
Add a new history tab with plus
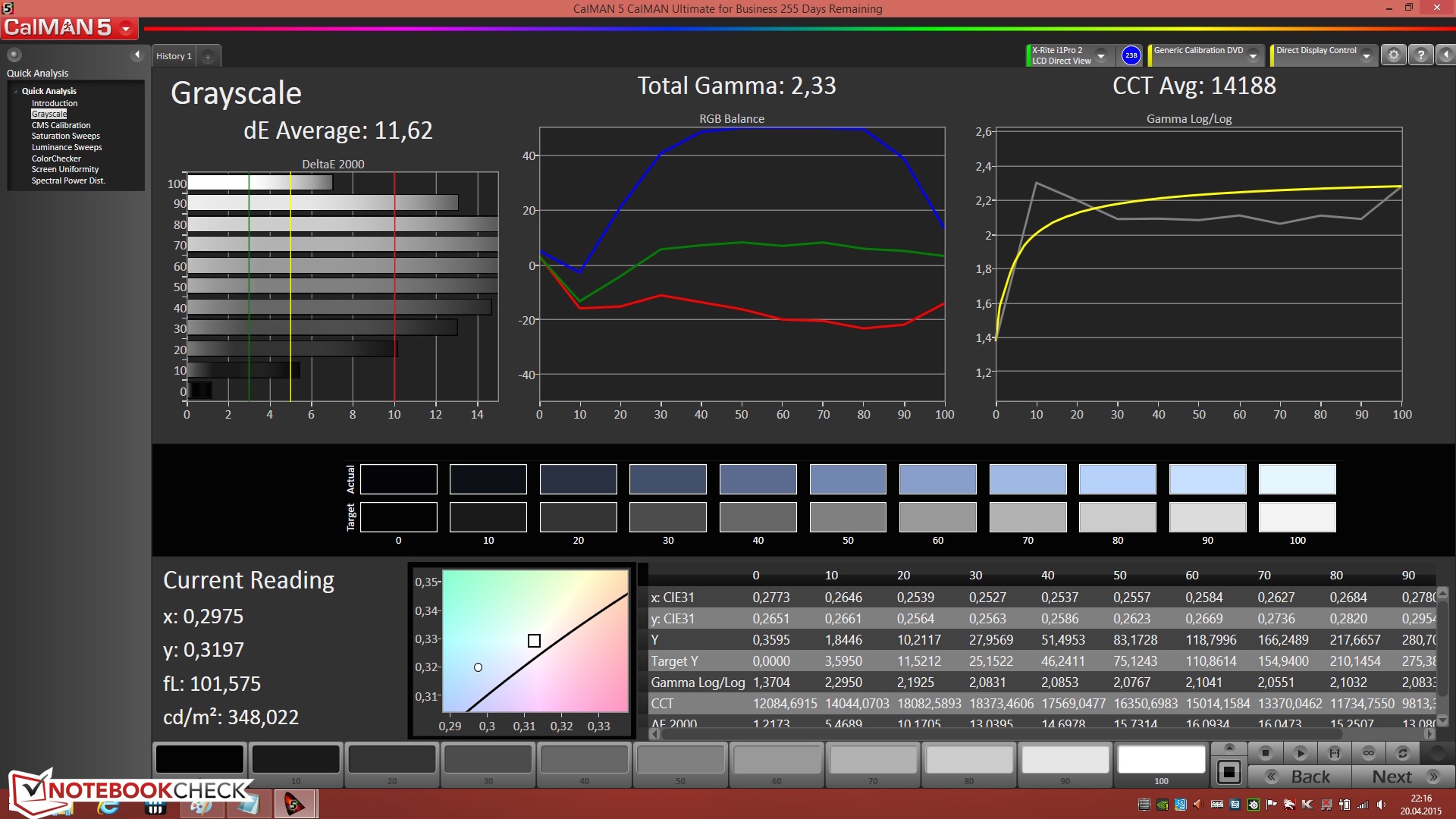click(208, 56)
